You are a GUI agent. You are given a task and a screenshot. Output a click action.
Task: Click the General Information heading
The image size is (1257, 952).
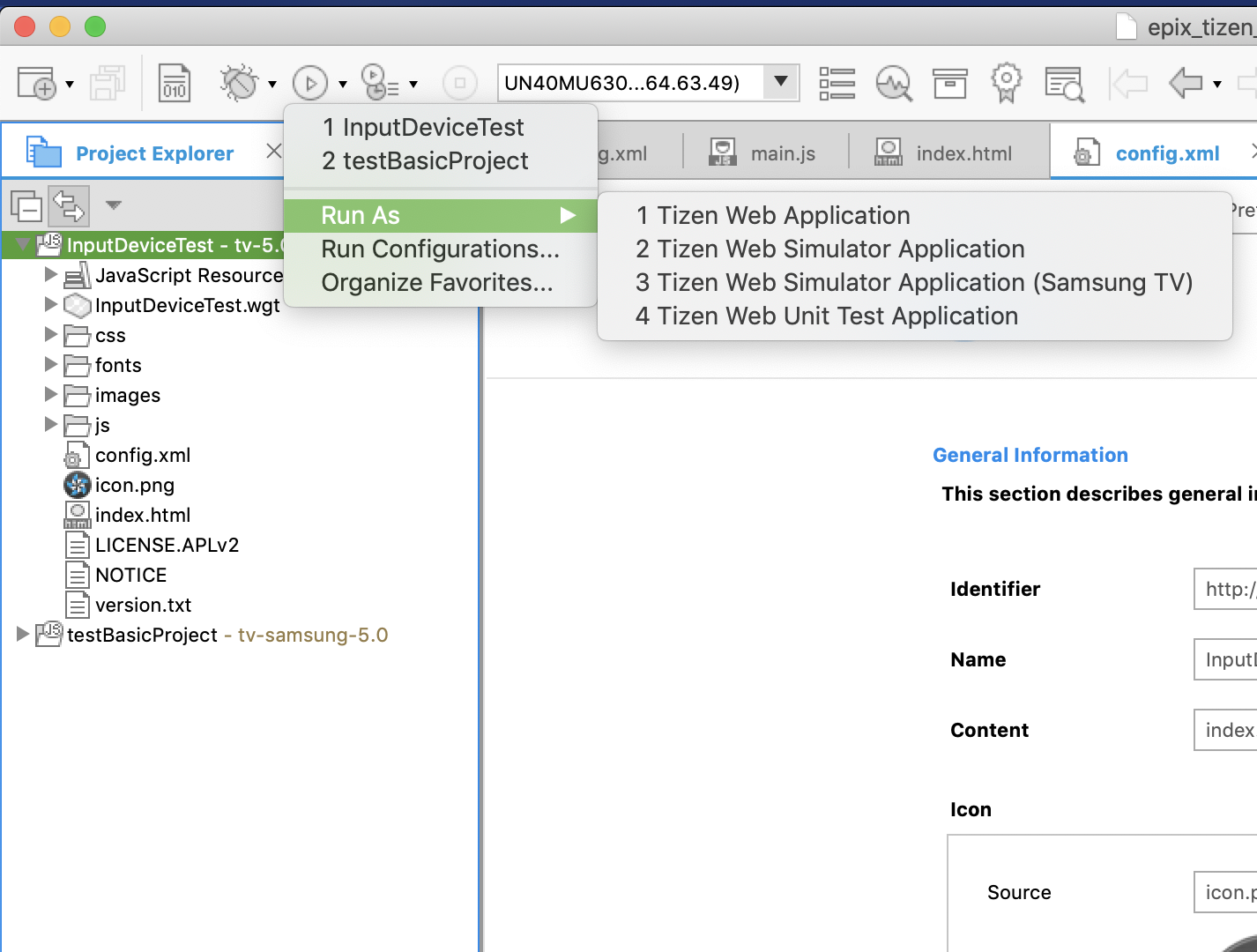click(1030, 455)
